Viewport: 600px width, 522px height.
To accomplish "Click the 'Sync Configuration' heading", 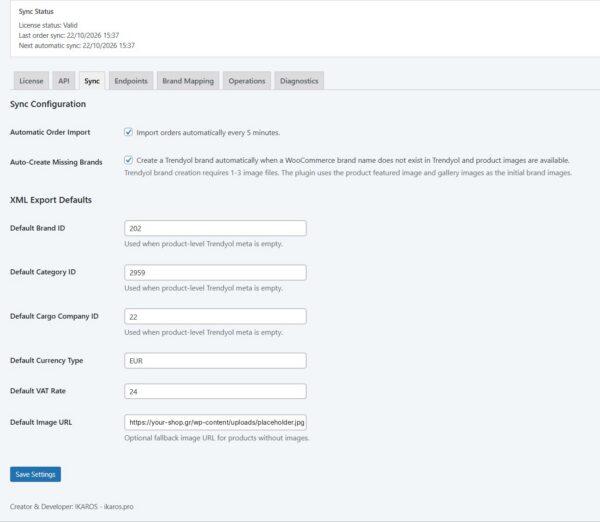I will tap(48, 104).
